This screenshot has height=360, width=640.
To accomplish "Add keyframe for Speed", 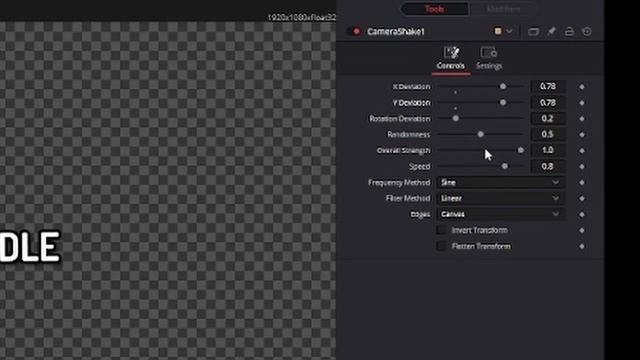I will pyautogui.click(x=582, y=166).
